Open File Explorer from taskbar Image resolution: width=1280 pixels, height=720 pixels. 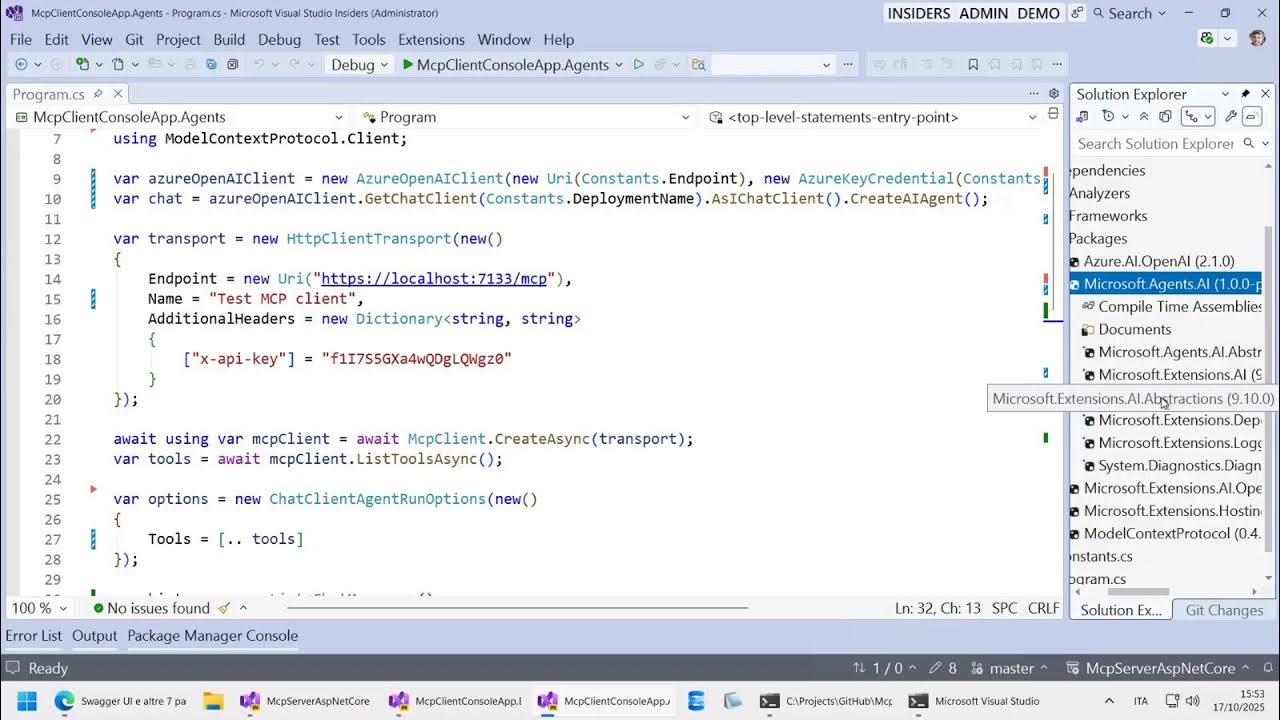[x=213, y=701]
